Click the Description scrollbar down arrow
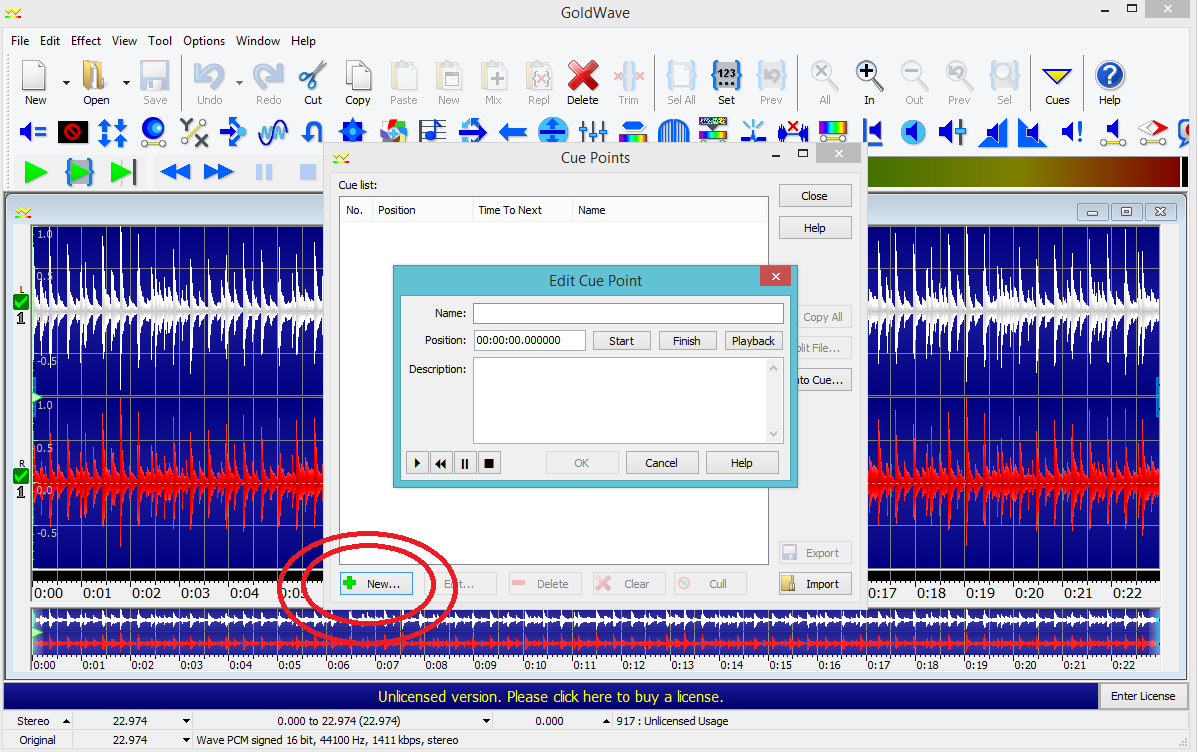 773,434
